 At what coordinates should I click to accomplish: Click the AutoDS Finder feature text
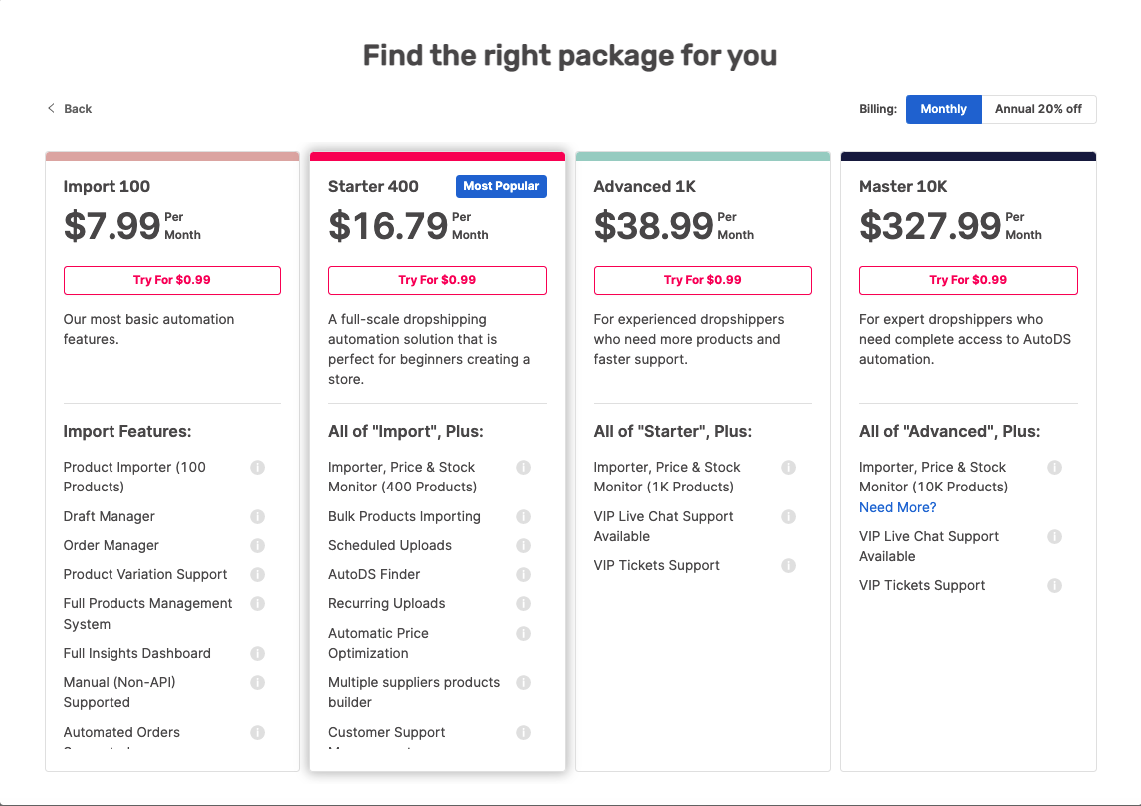point(374,575)
